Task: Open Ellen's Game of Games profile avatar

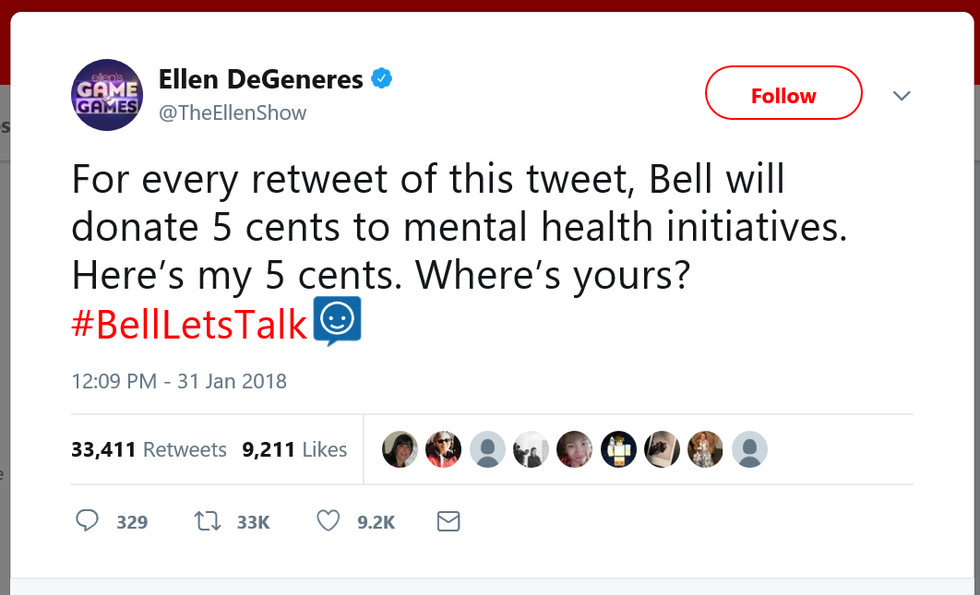Action: point(106,94)
